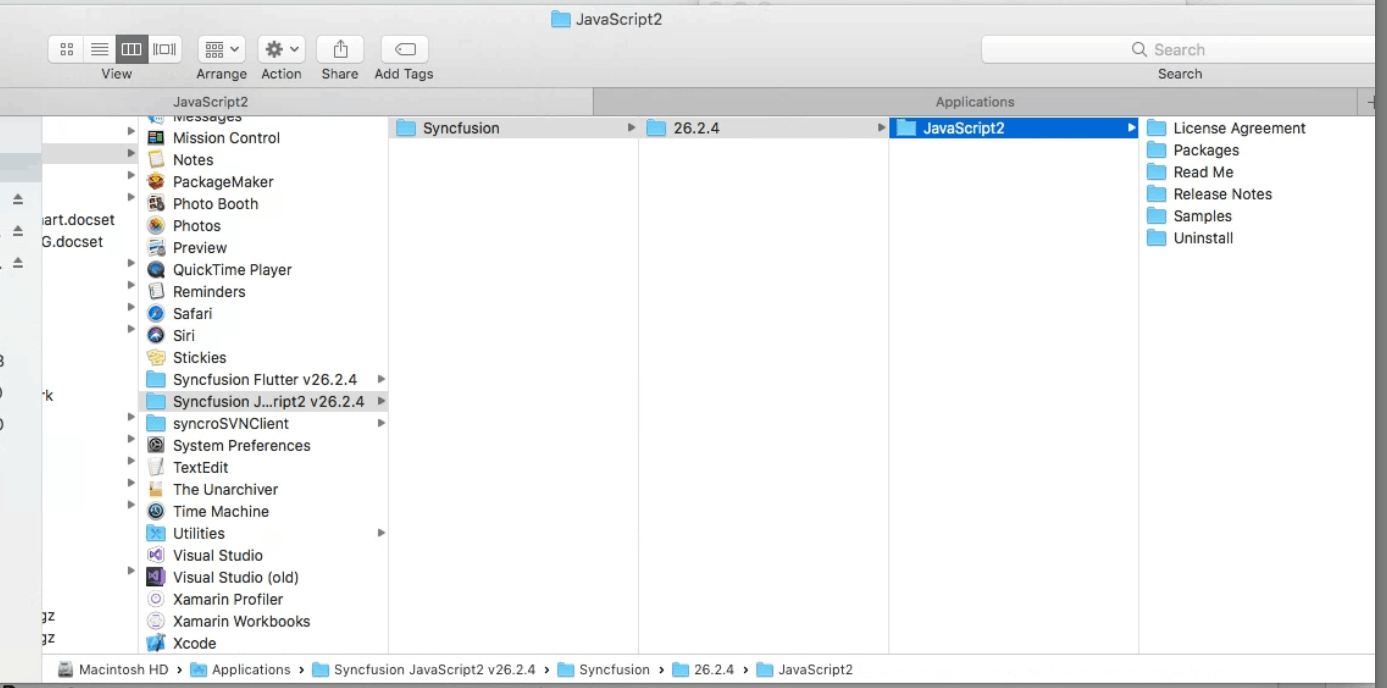Expand the Utilities folder
1387x688 pixels.
pos(381,533)
